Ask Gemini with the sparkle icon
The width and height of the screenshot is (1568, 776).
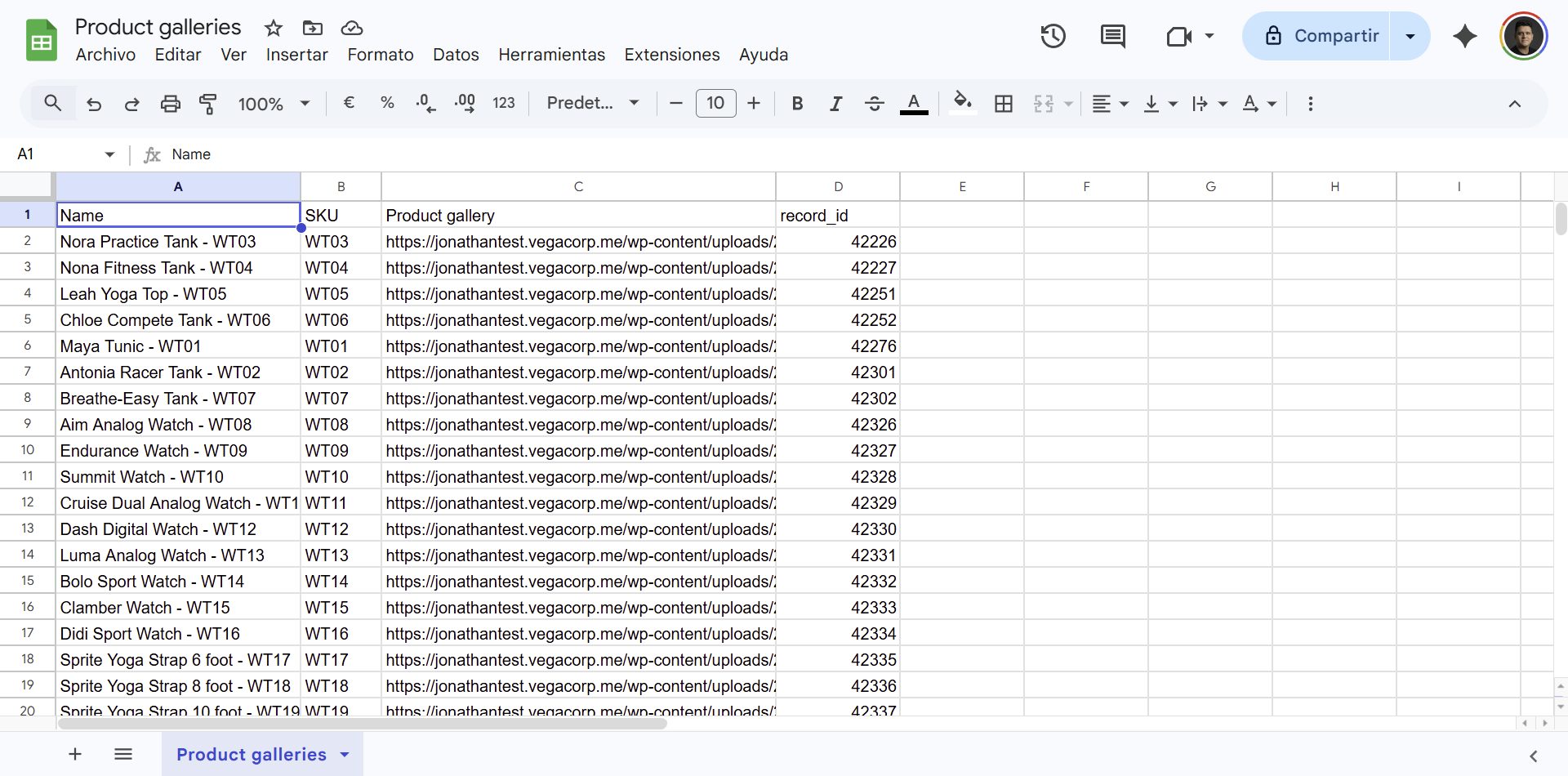tap(1464, 36)
